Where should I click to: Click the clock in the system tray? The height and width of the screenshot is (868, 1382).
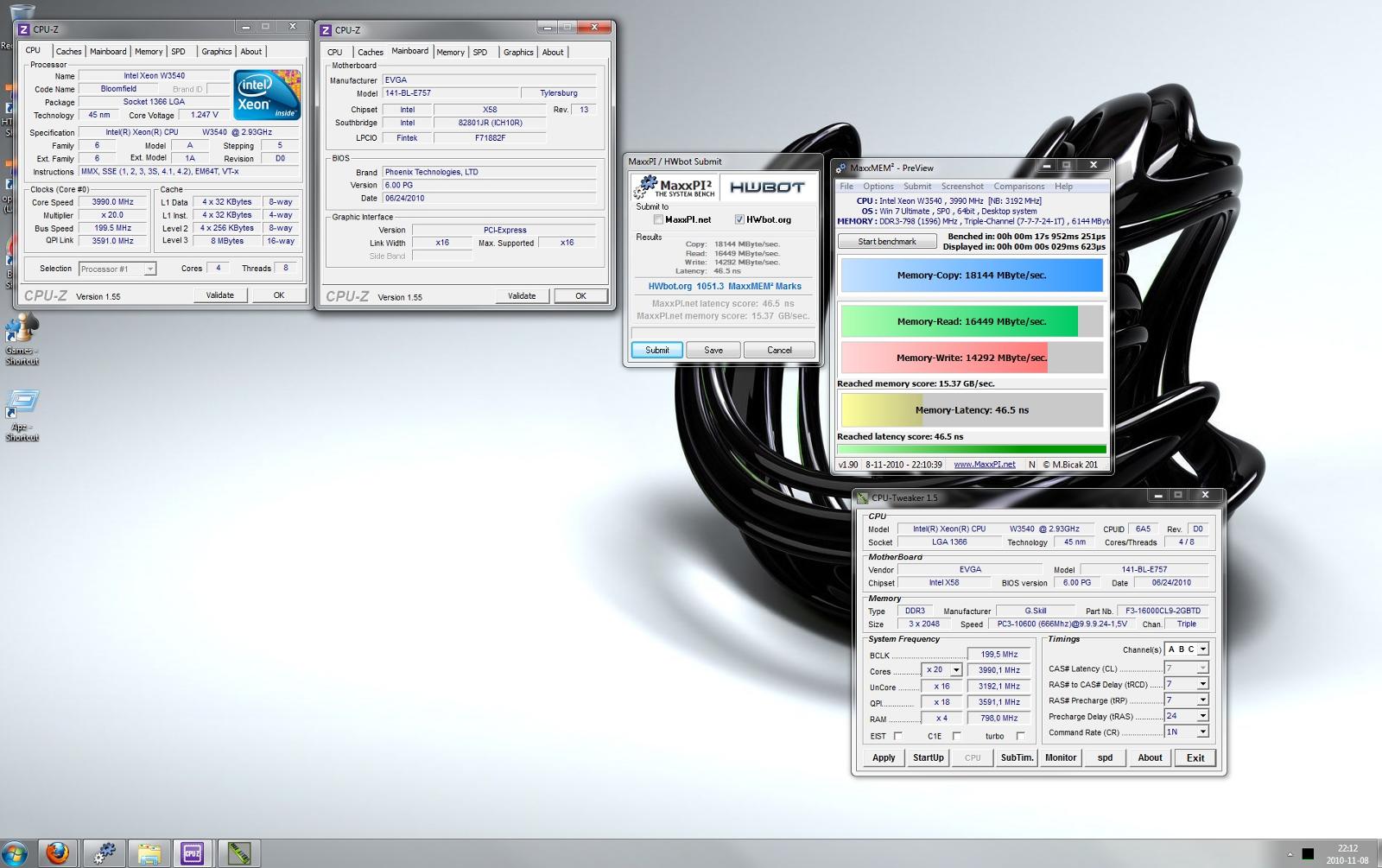[1347, 854]
